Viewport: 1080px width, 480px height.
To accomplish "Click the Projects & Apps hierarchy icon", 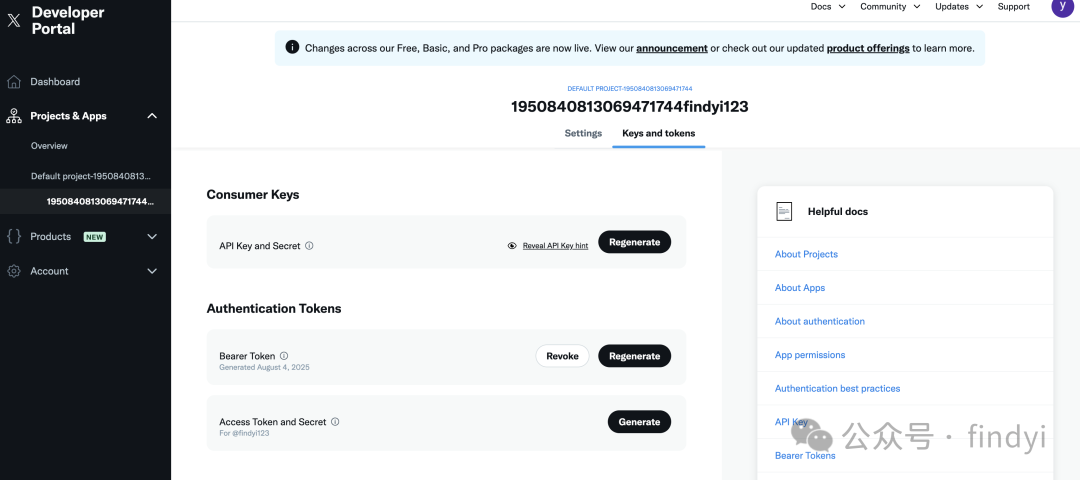I will pos(14,116).
